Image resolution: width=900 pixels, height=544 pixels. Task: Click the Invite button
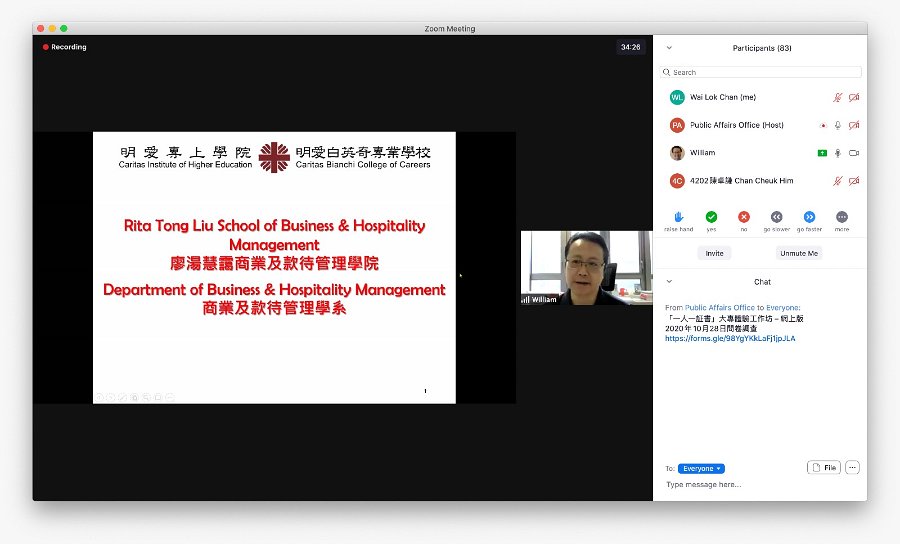(x=715, y=253)
